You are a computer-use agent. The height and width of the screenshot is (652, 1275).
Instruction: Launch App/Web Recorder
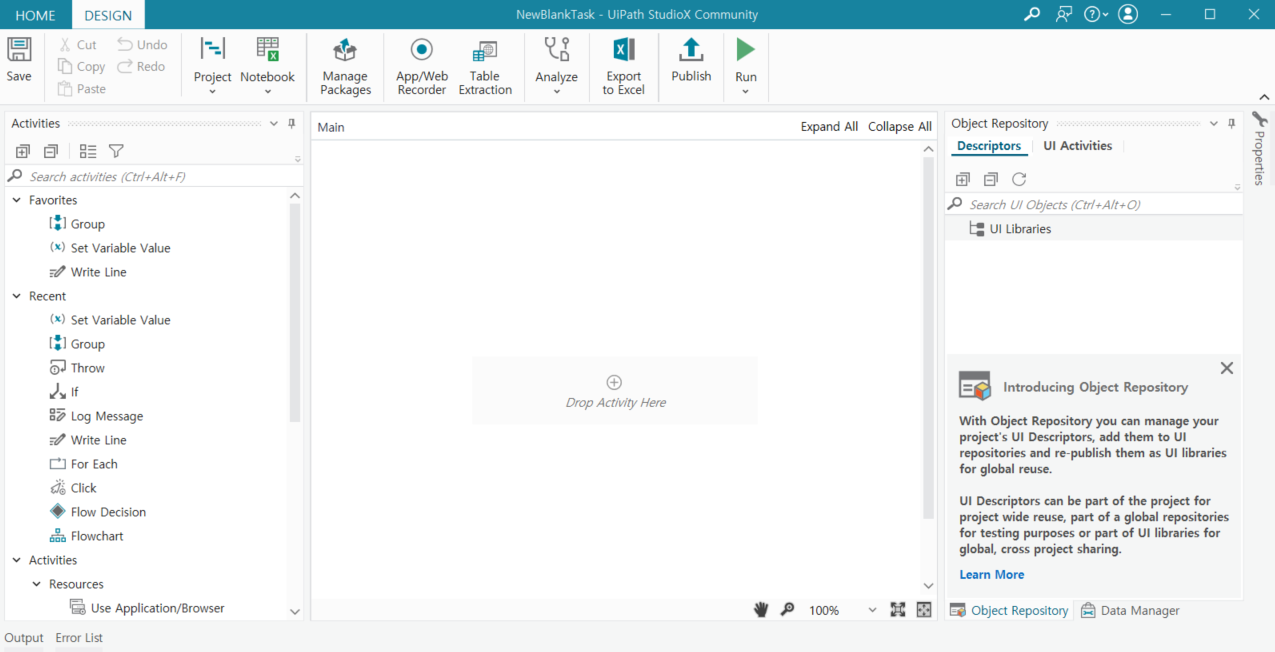pyautogui.click(x=422, y=66)
